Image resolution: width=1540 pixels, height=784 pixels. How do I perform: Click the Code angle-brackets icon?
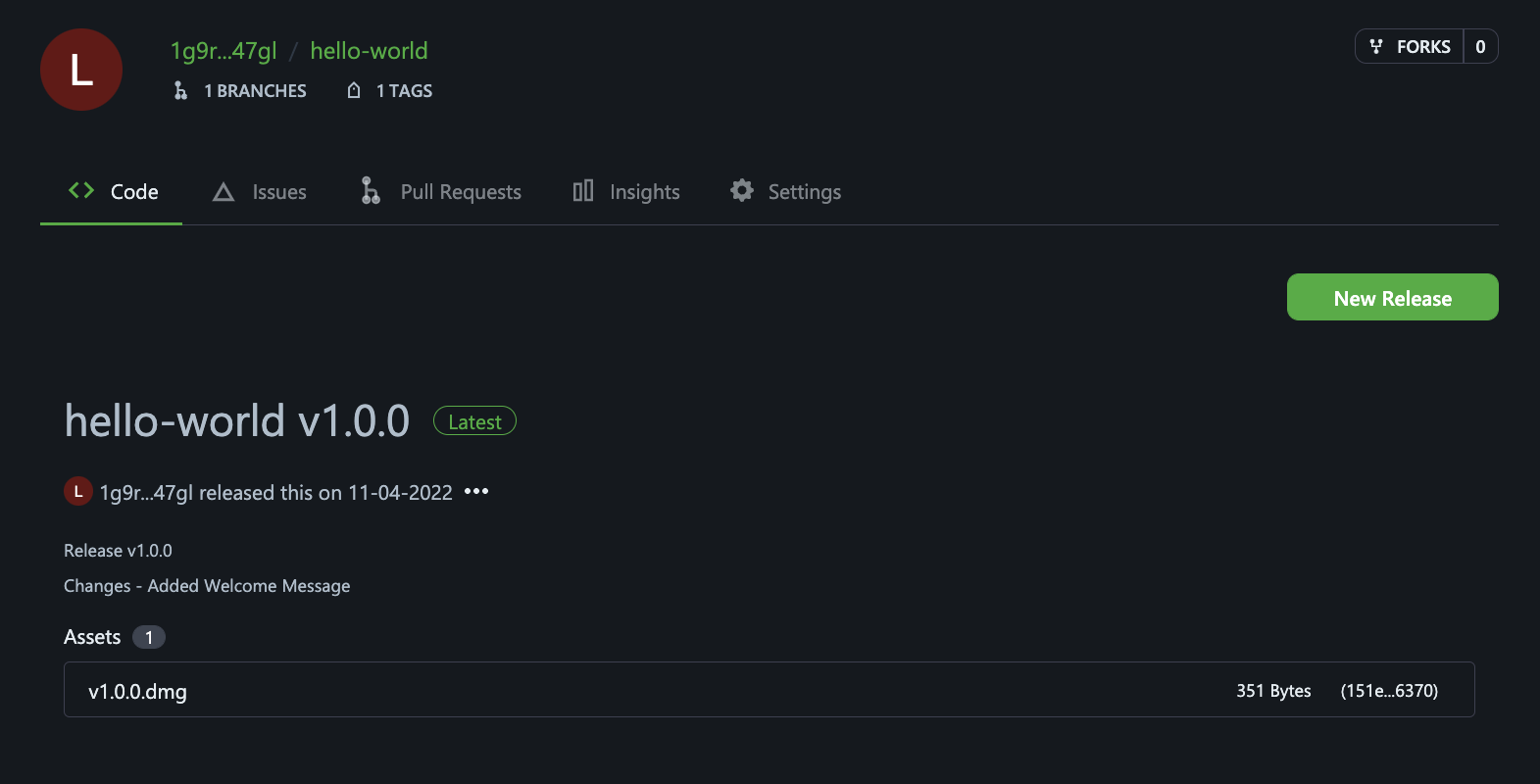click(x=81, y=190)
